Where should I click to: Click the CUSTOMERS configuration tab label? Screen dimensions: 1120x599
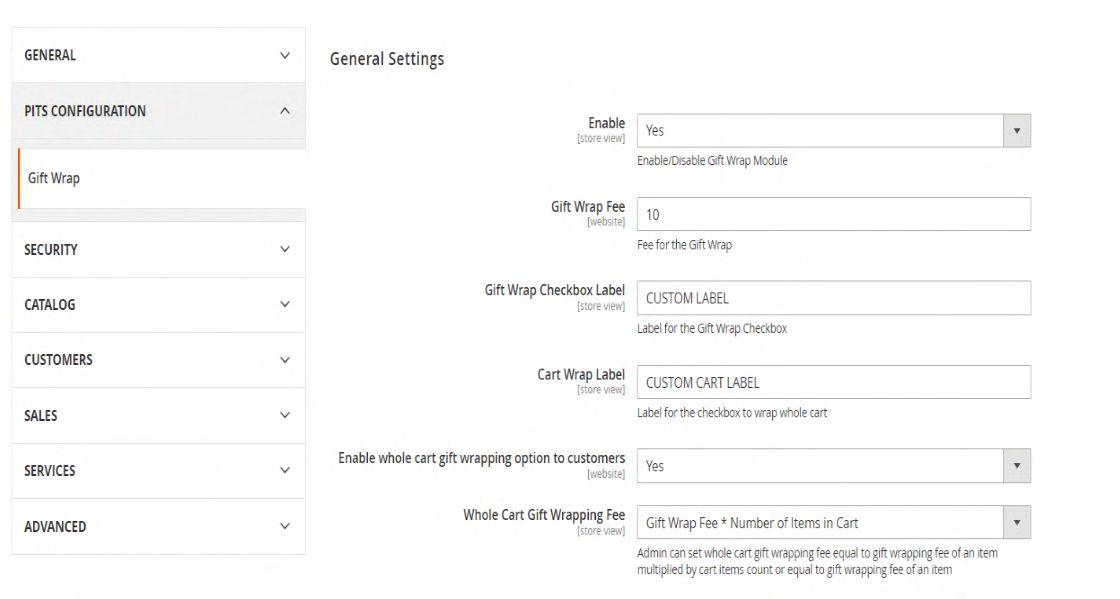point(58,360)
